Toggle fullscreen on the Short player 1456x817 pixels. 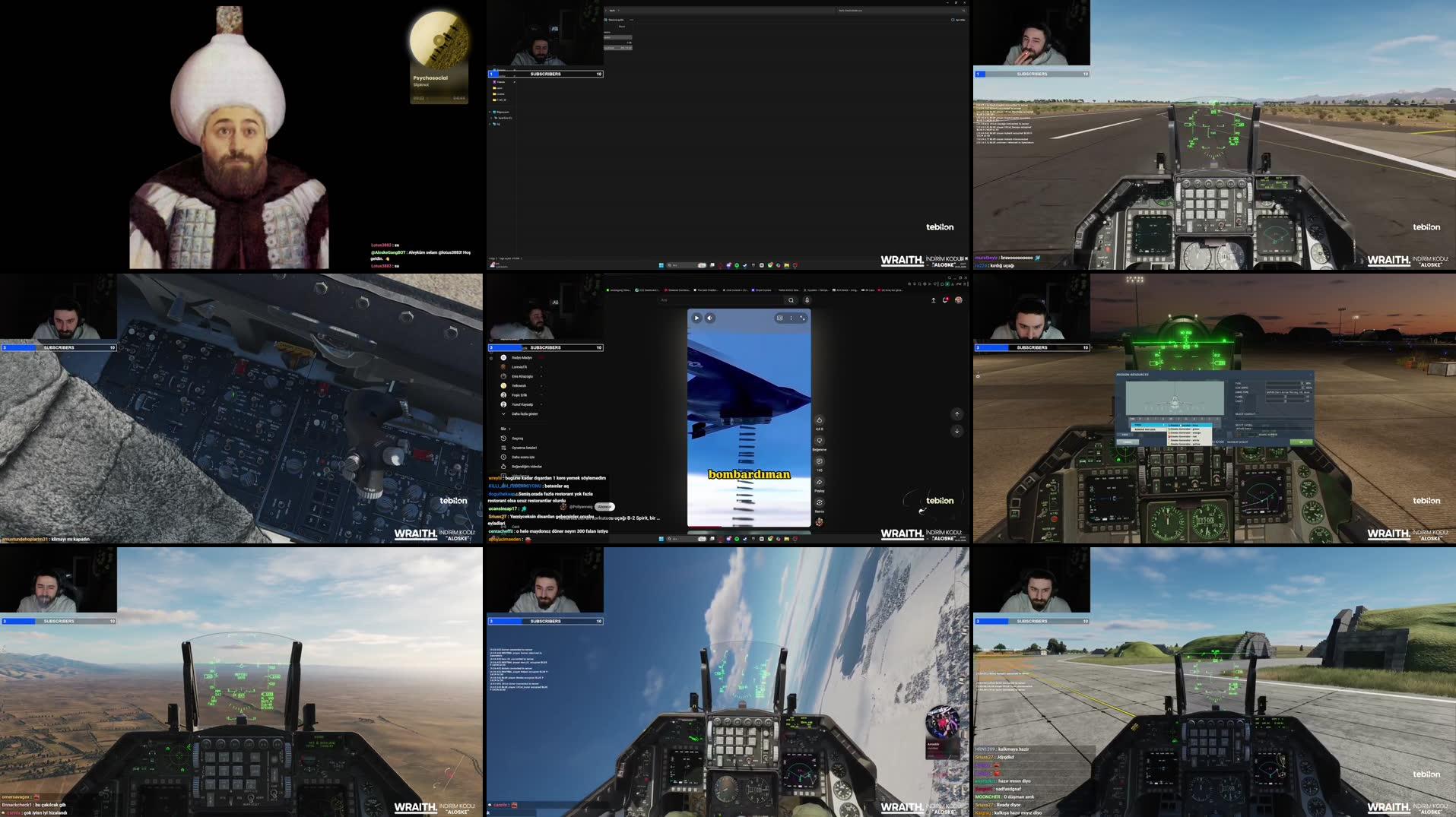(803, 318)
